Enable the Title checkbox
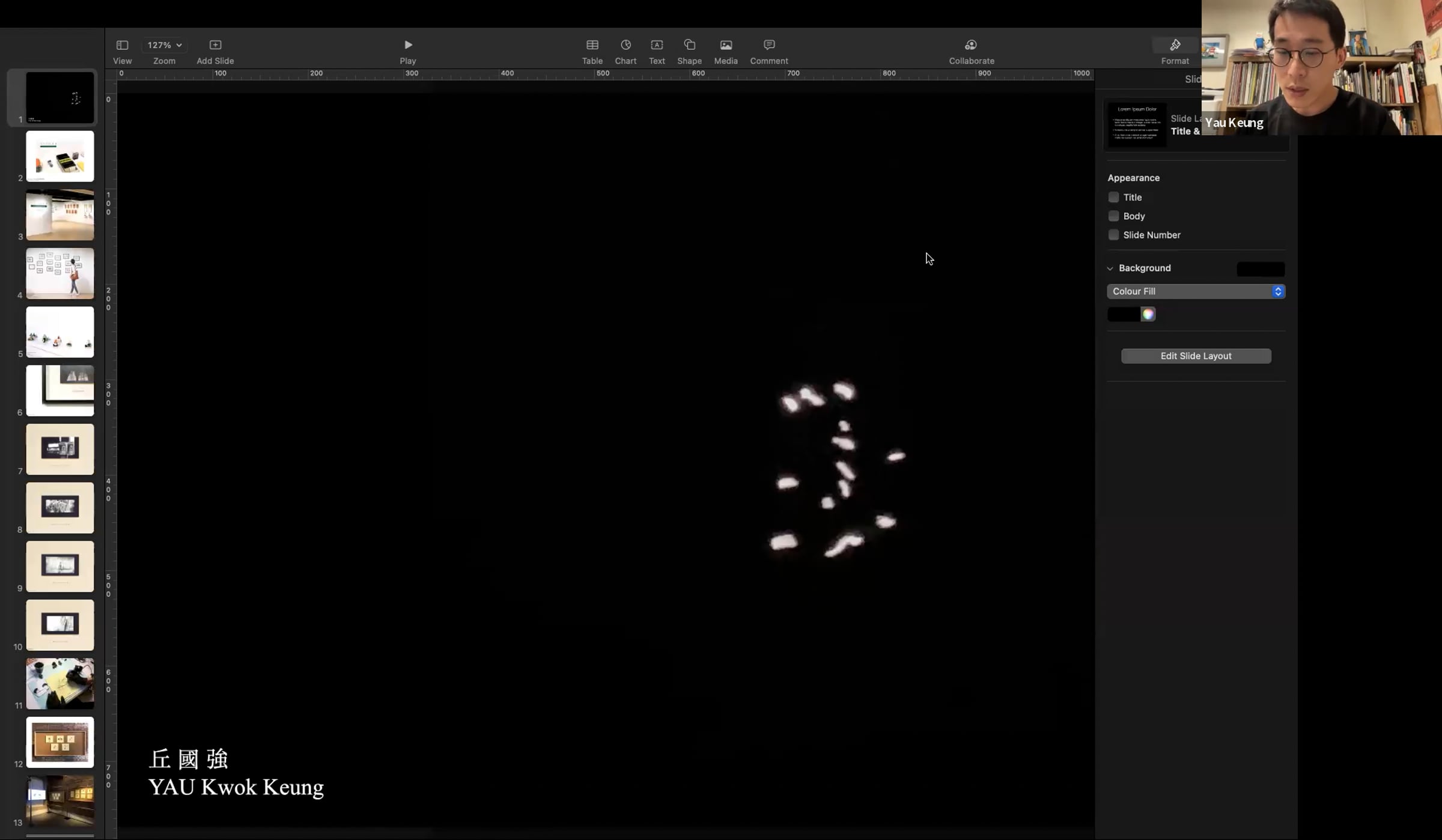The height and width of the screenshot is (840, 1442). point(1113,197)
